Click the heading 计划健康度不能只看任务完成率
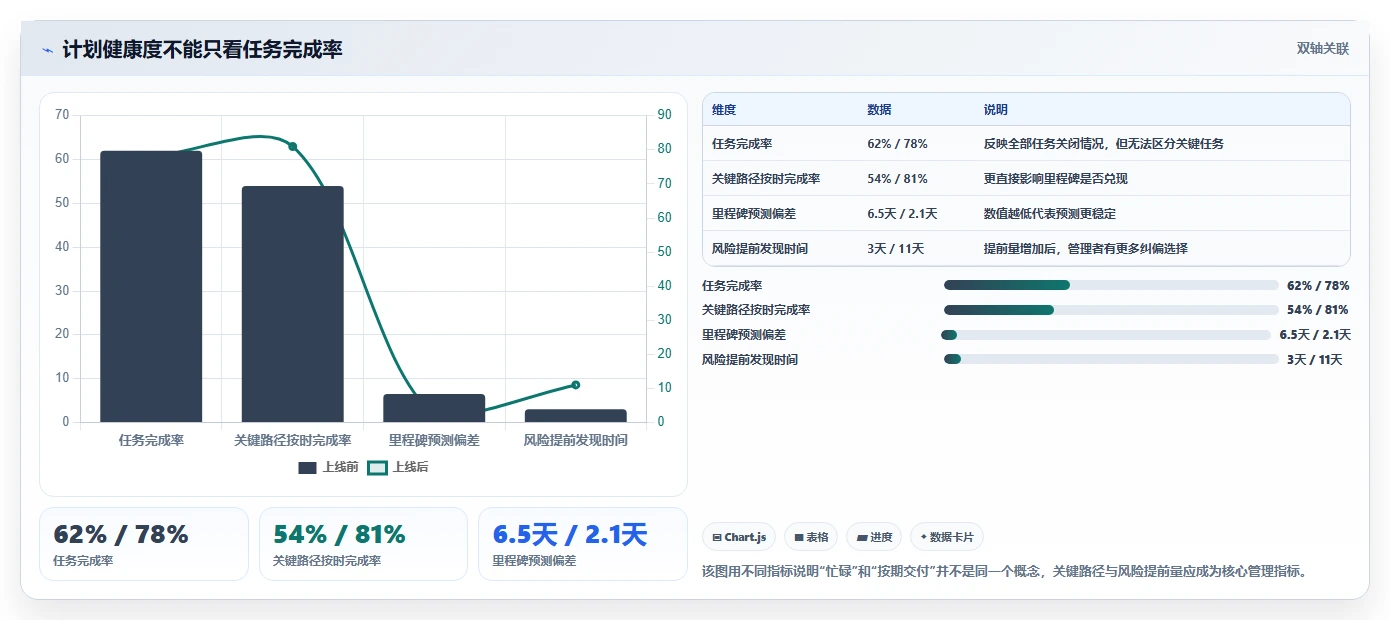1390x620 pixels. click(x=202, y=49)
